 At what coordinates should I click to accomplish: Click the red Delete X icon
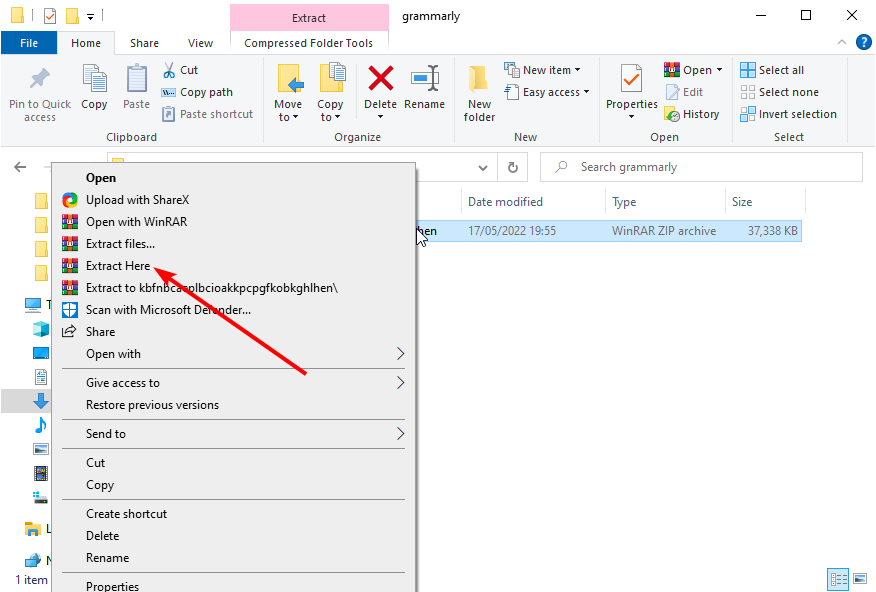pyautogui.click(x=380, y=79)
